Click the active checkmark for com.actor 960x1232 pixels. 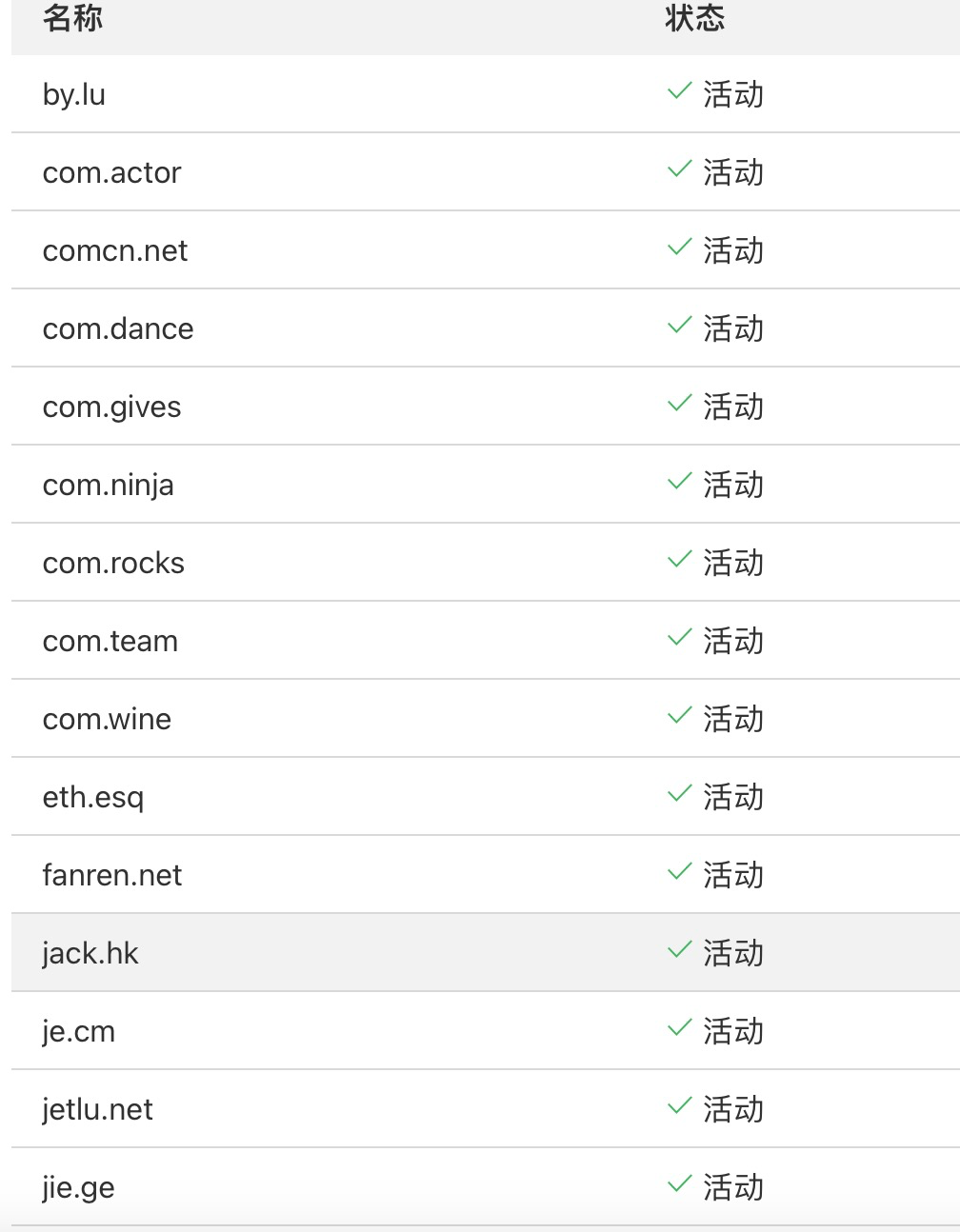679,170
